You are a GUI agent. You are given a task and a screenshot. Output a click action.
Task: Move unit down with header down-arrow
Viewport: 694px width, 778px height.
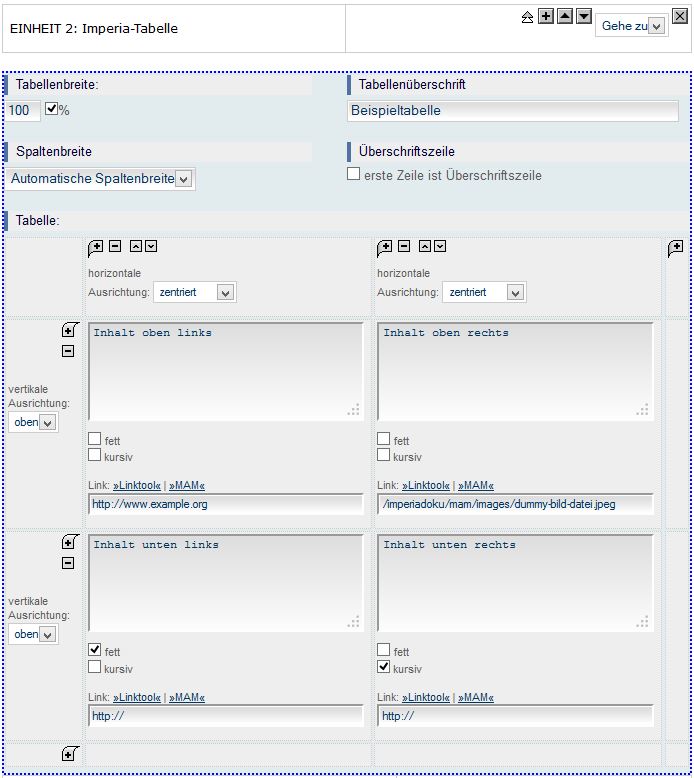click(x=584, y=17)
